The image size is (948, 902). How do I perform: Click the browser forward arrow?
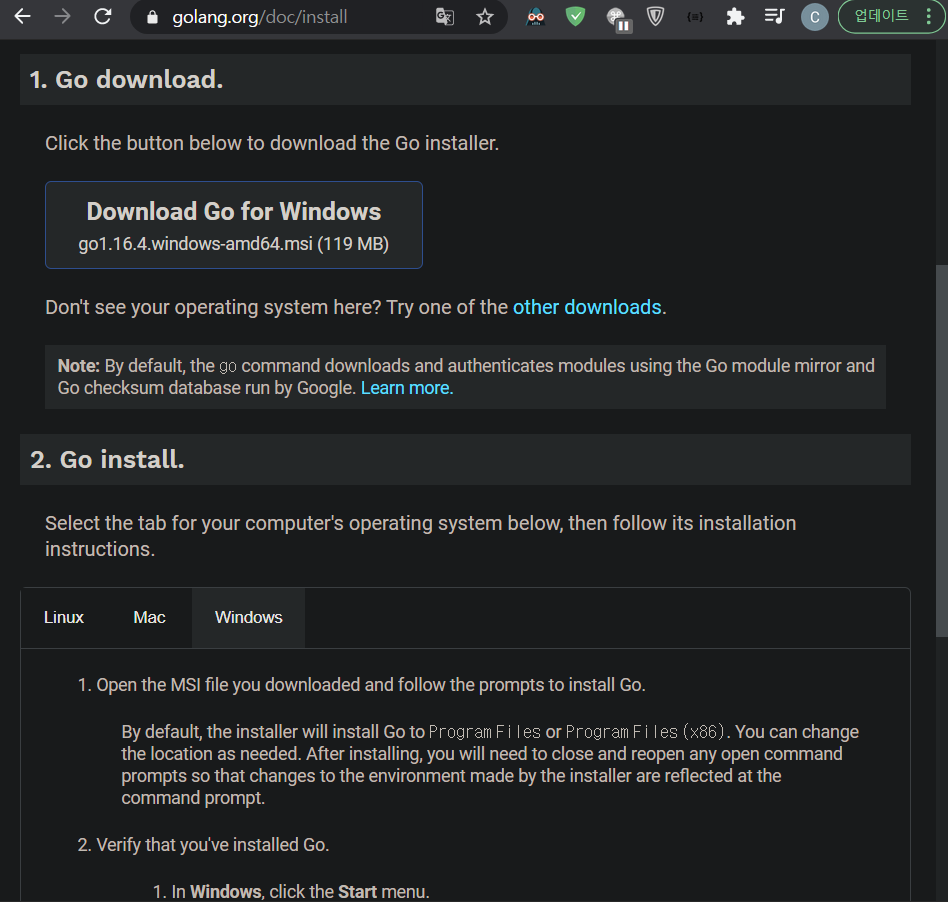point(62,16)
